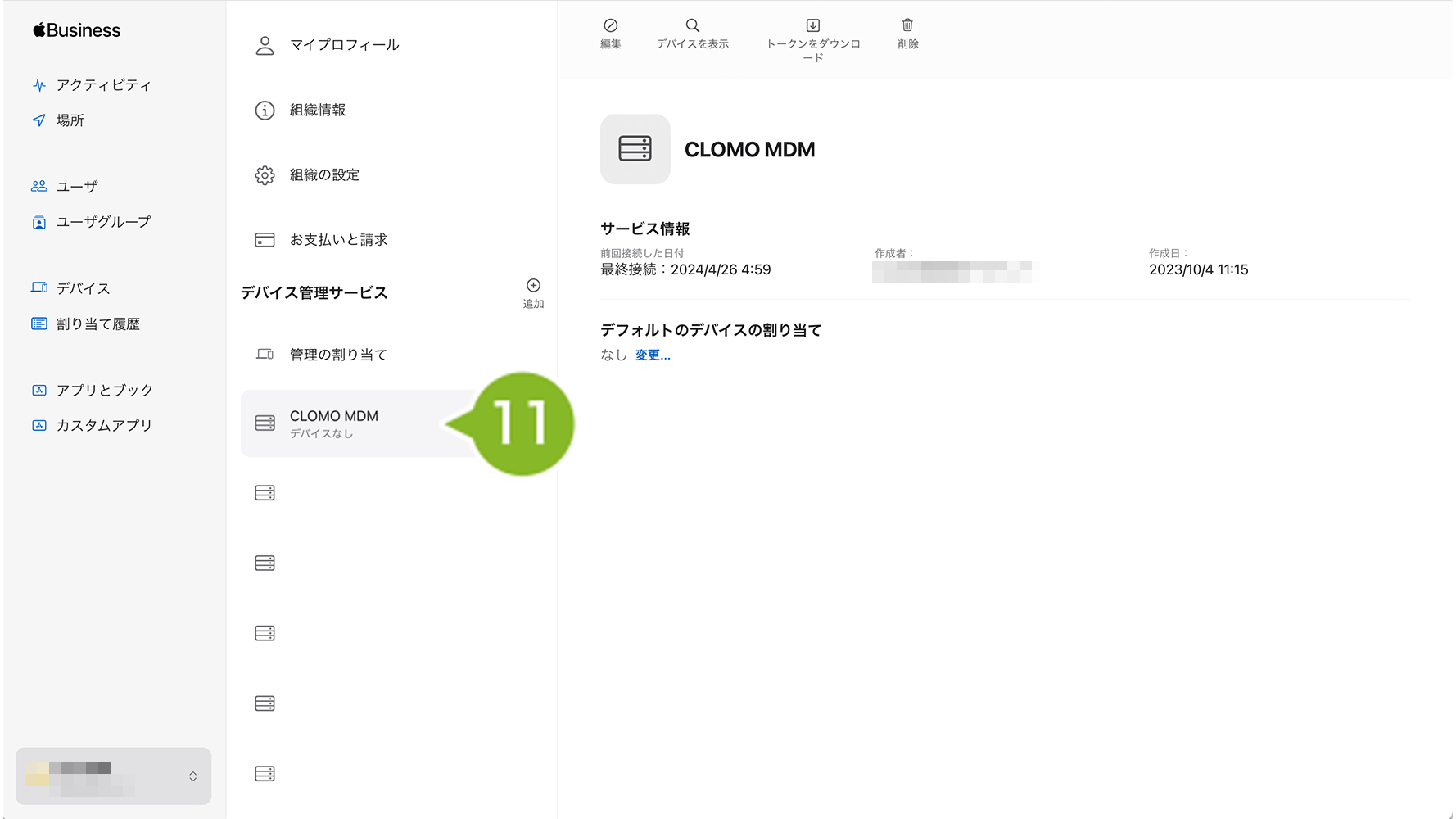Click 作成日 value 2023/10/4 11:15
The height and width of the screenshot is (819, 1456).
point(1199,269)
